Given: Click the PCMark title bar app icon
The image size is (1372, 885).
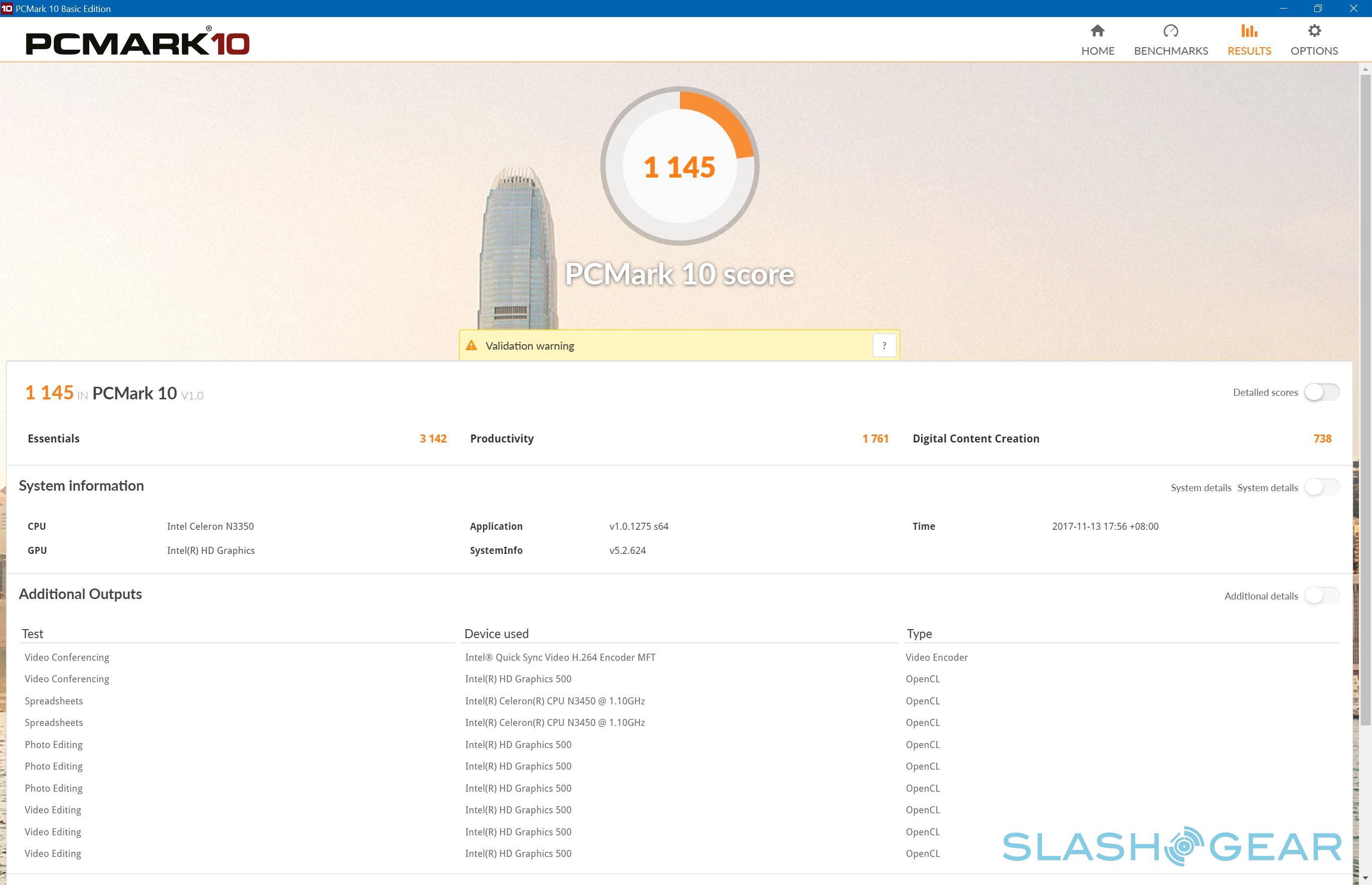Looking at the screenshot, I should pos(7,8).
